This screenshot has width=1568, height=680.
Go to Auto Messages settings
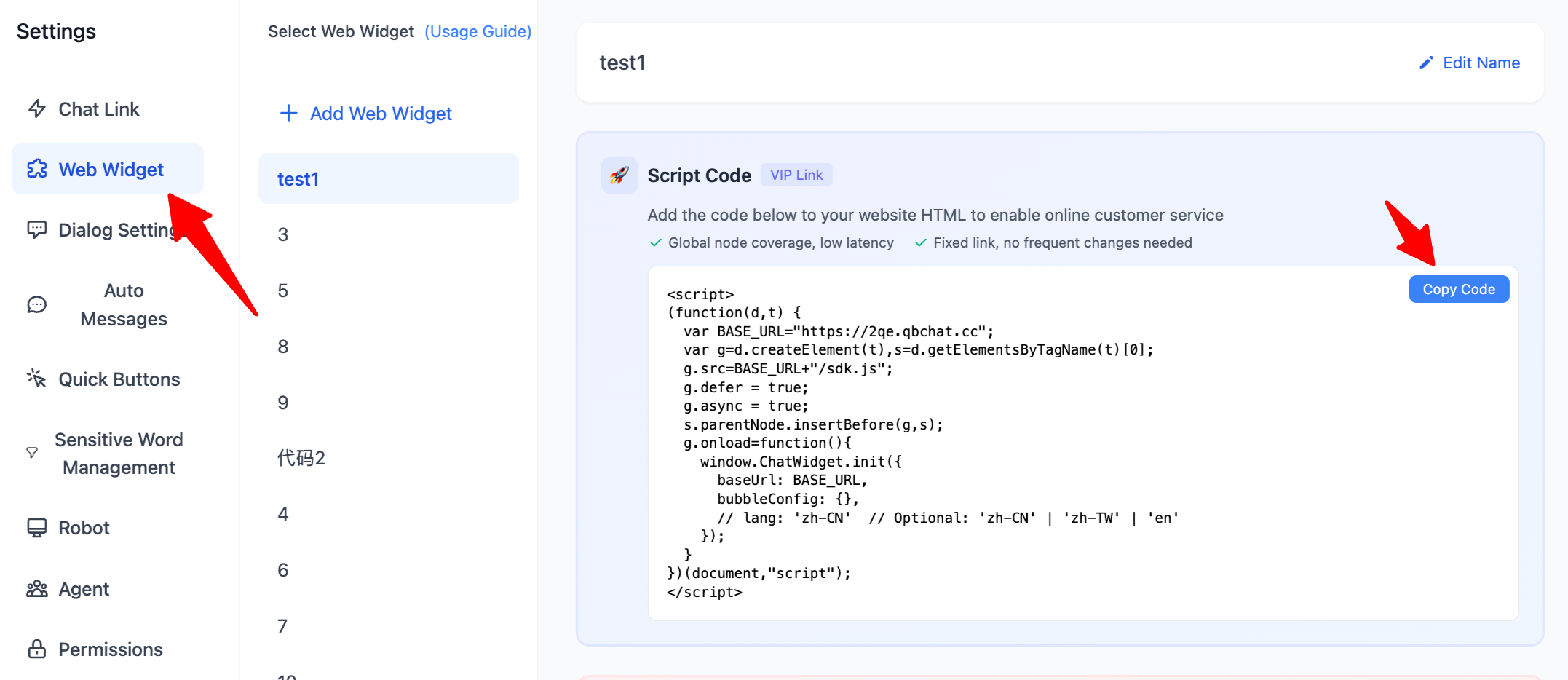coord(108,304)
